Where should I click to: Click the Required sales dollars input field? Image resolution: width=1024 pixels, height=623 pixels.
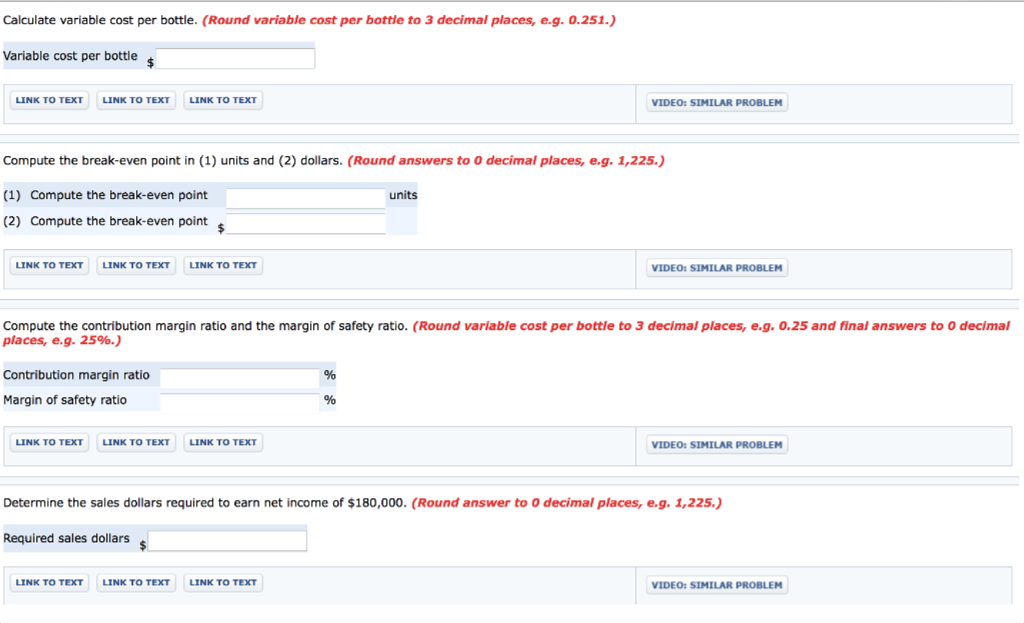[227, 539]
